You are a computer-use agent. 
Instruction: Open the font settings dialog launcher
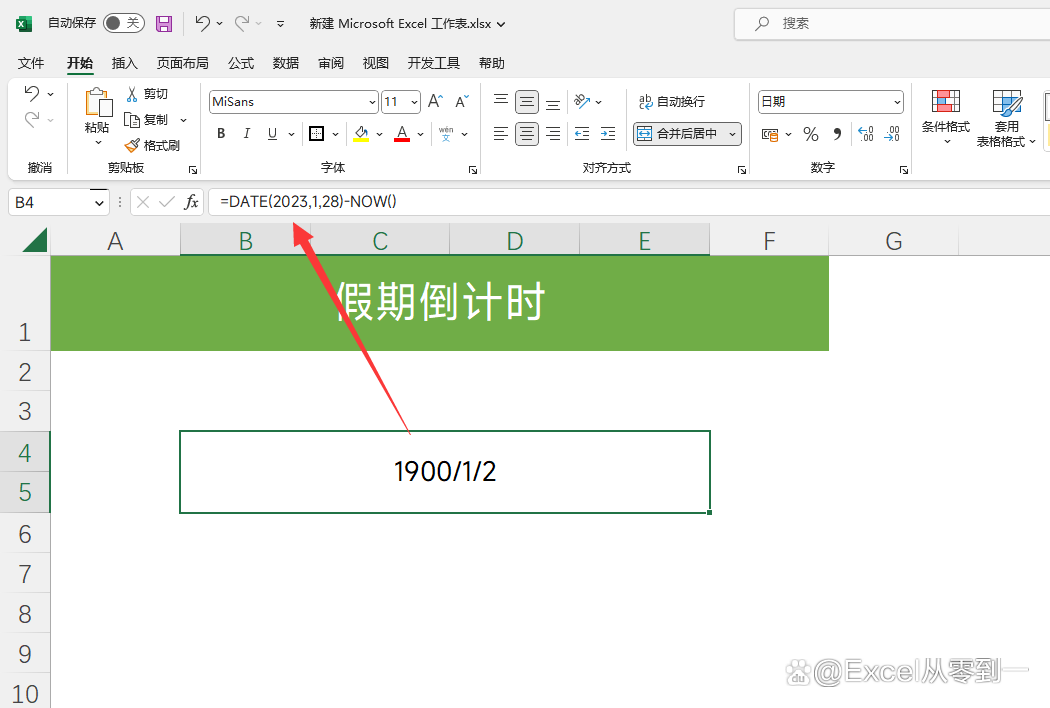pyautogui.click(x=473, y=170)
